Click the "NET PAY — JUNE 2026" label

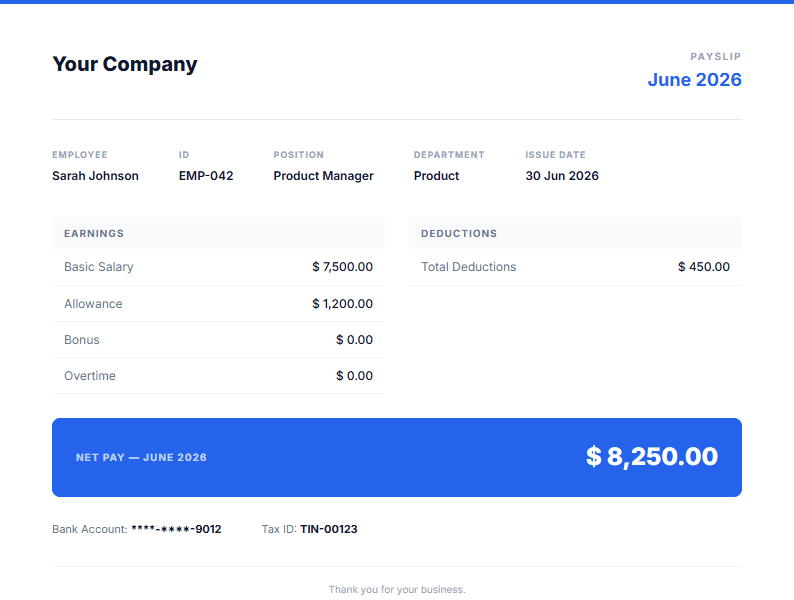[x=141, y=457]
